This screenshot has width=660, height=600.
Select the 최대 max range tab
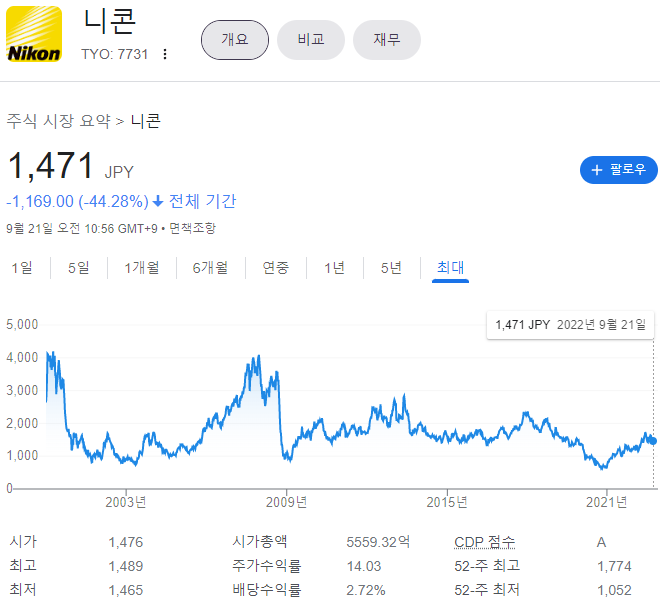450,268
